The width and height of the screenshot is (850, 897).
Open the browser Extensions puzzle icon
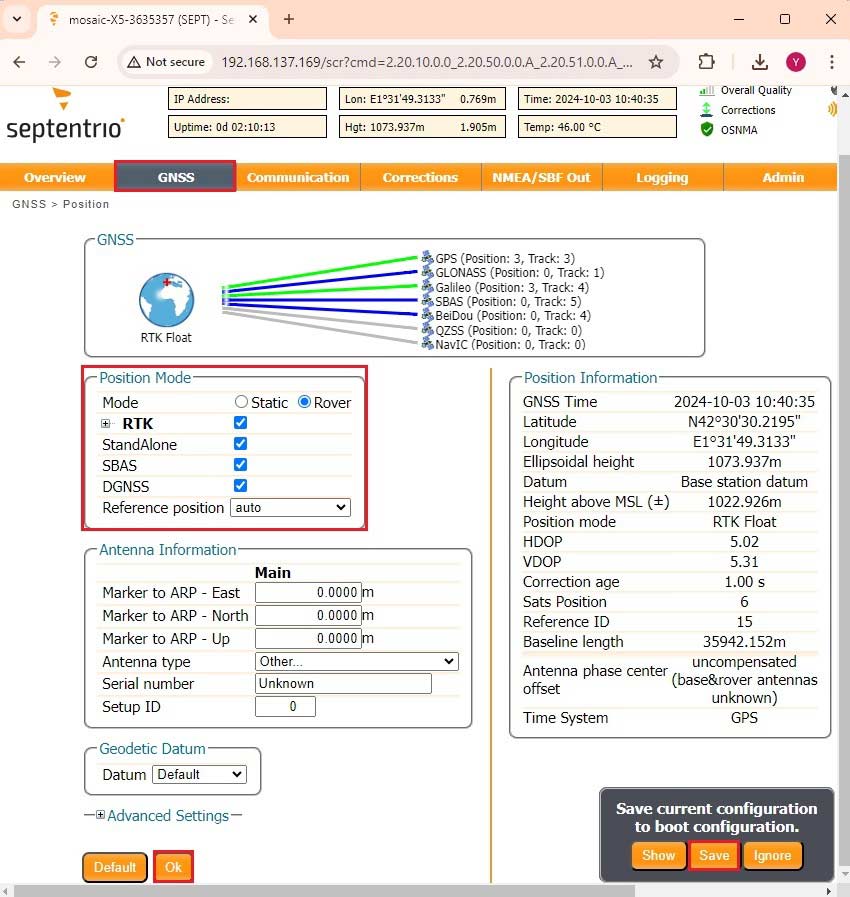pos(707,62)
